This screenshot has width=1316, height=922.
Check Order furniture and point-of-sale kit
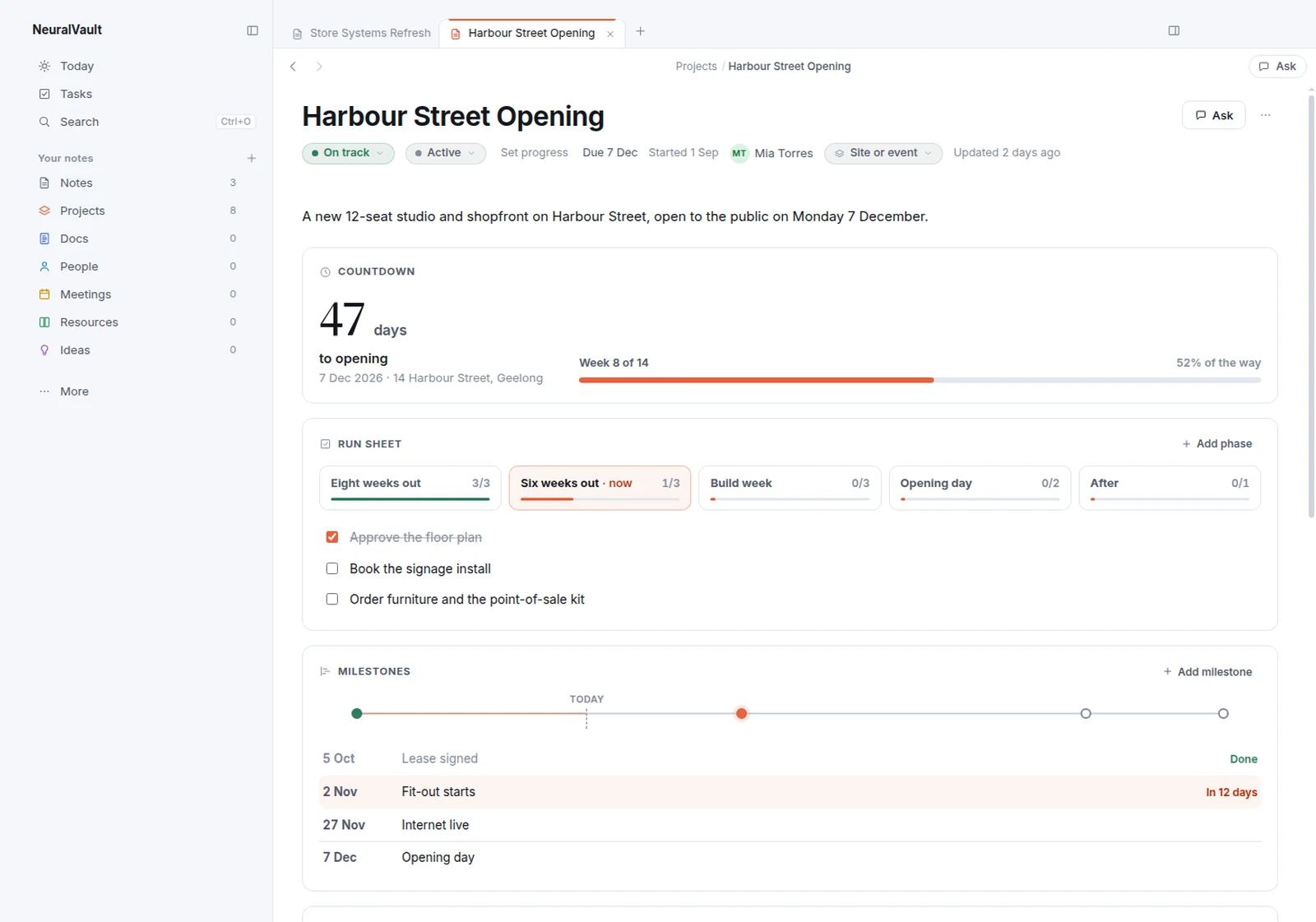tap(332, 600)
